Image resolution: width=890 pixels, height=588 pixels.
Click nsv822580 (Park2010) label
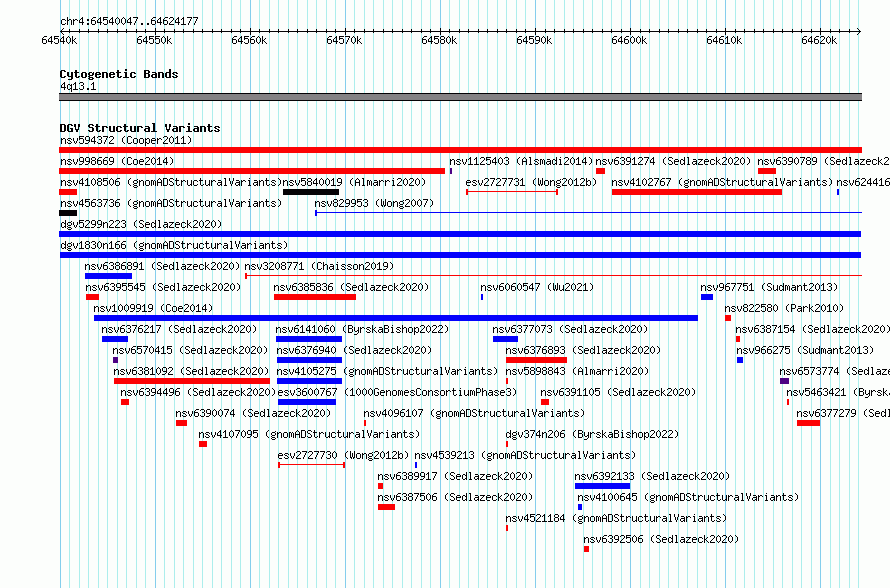click(784, 308)
